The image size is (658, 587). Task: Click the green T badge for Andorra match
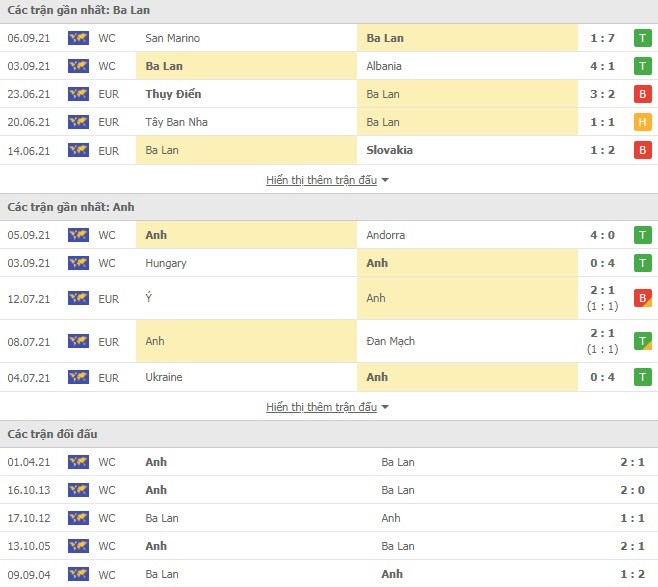(x=642, y=235)
